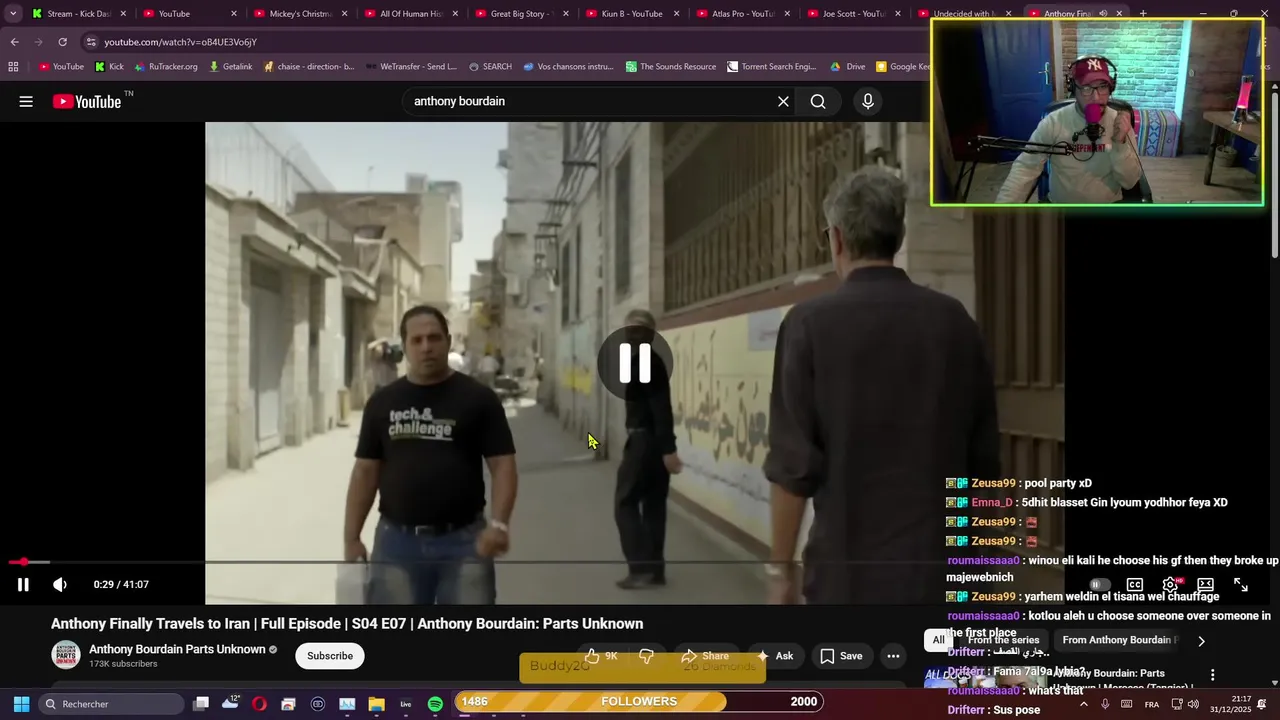The image size is (1280, 720).
Task: Clear the search text with the X
Action: pos(783,101)
